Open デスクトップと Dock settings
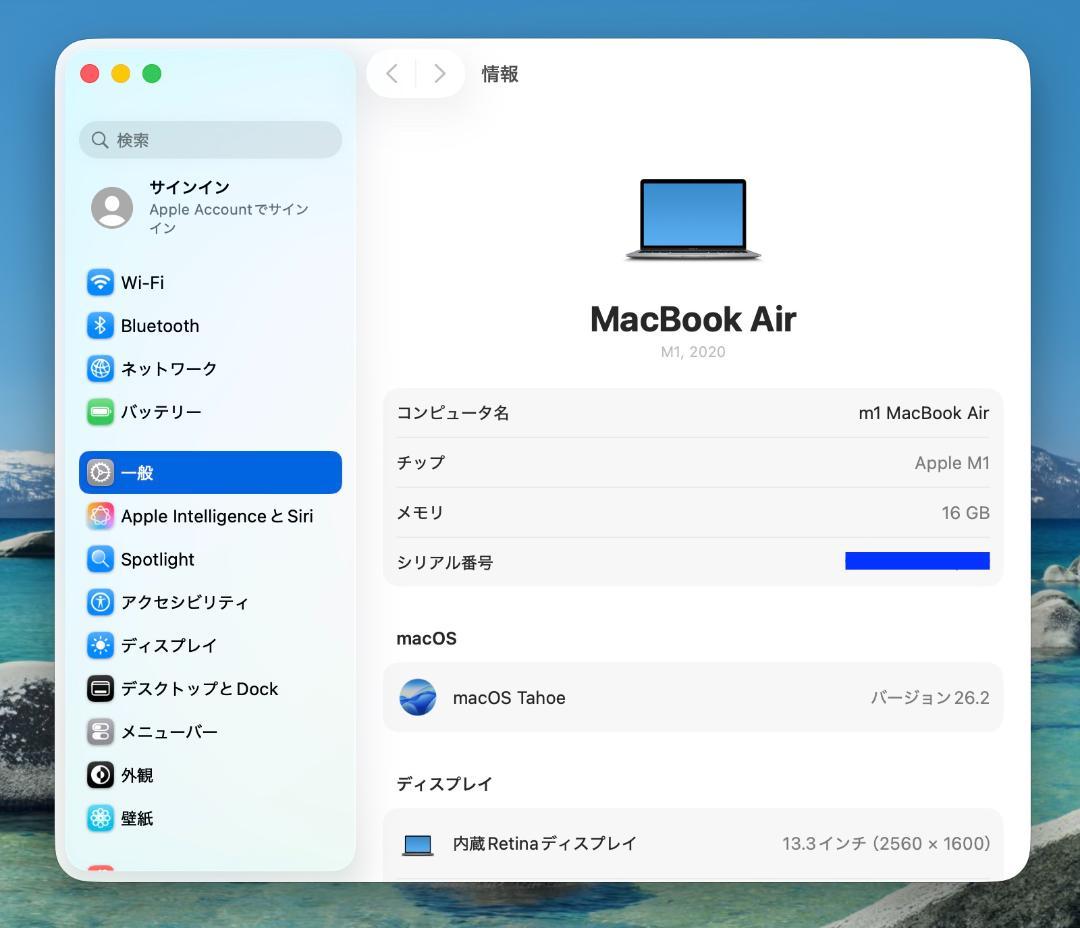The image size is (1080, 928). 100,688
